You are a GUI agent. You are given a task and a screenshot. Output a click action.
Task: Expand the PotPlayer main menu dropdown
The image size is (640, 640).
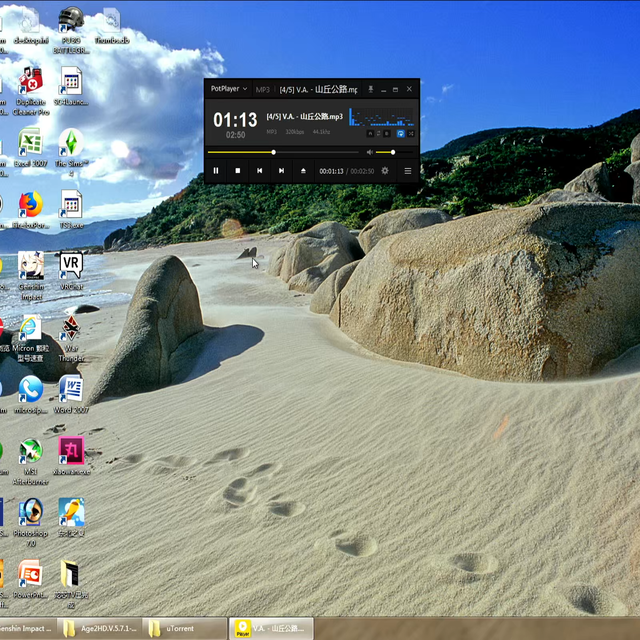[228, 89]
